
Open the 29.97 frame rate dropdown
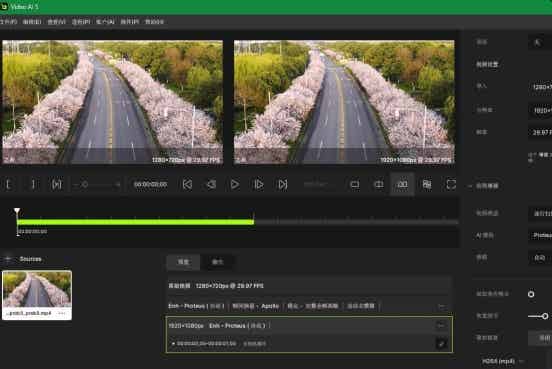coord(540,132)
